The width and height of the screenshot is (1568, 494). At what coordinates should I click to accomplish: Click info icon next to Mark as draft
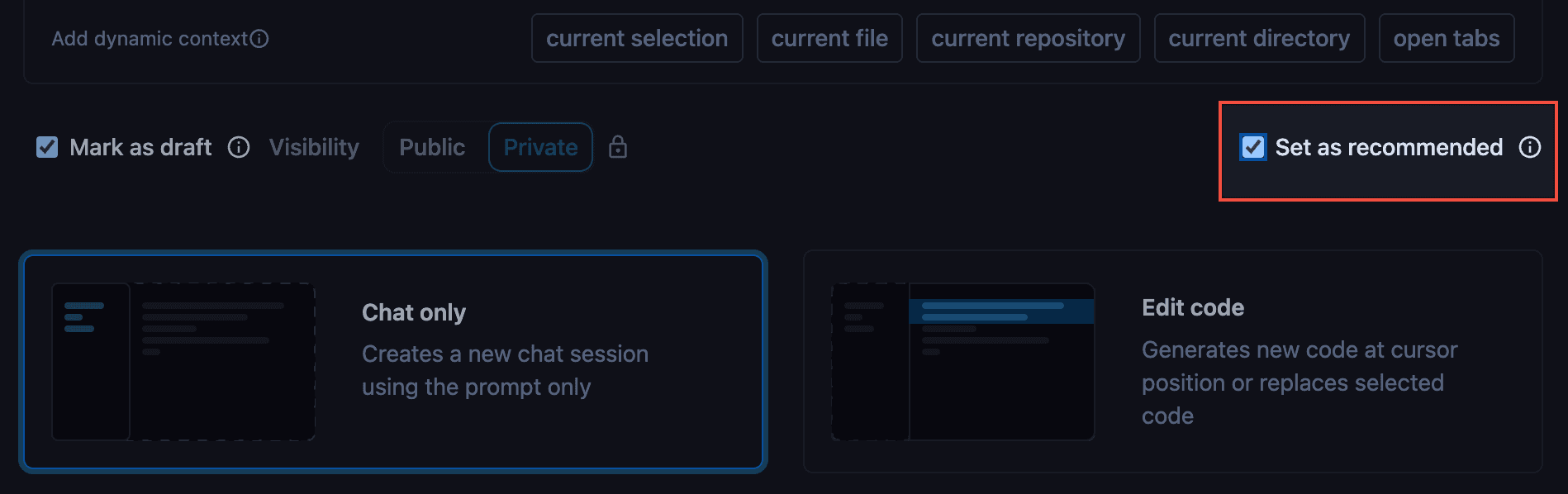239,147
